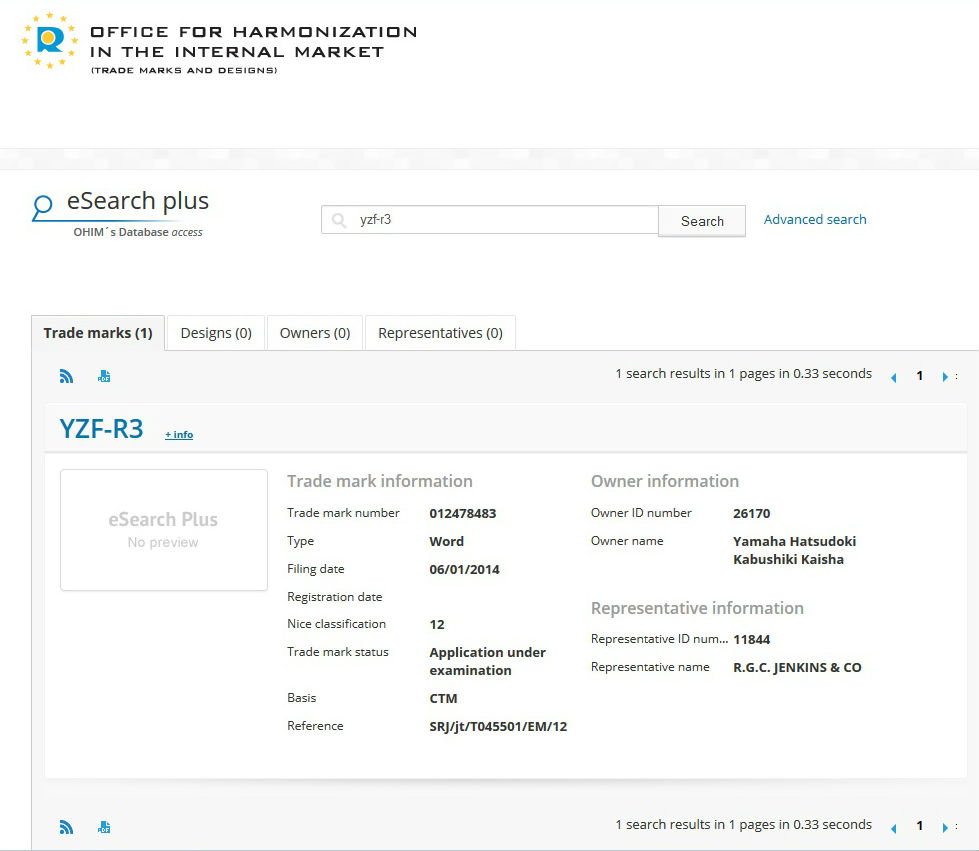Image resolution: width=979 pixels, height=851 pixels.
Task: Go to previous page using upper left arrow
Action: (893, 377)
